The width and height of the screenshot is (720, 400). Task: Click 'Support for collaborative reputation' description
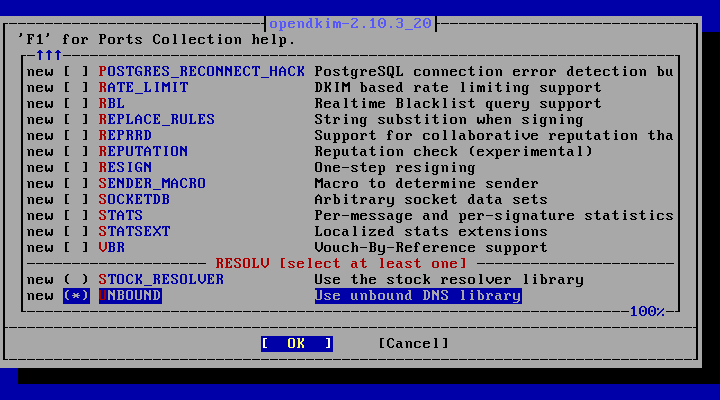click(494, 136)
